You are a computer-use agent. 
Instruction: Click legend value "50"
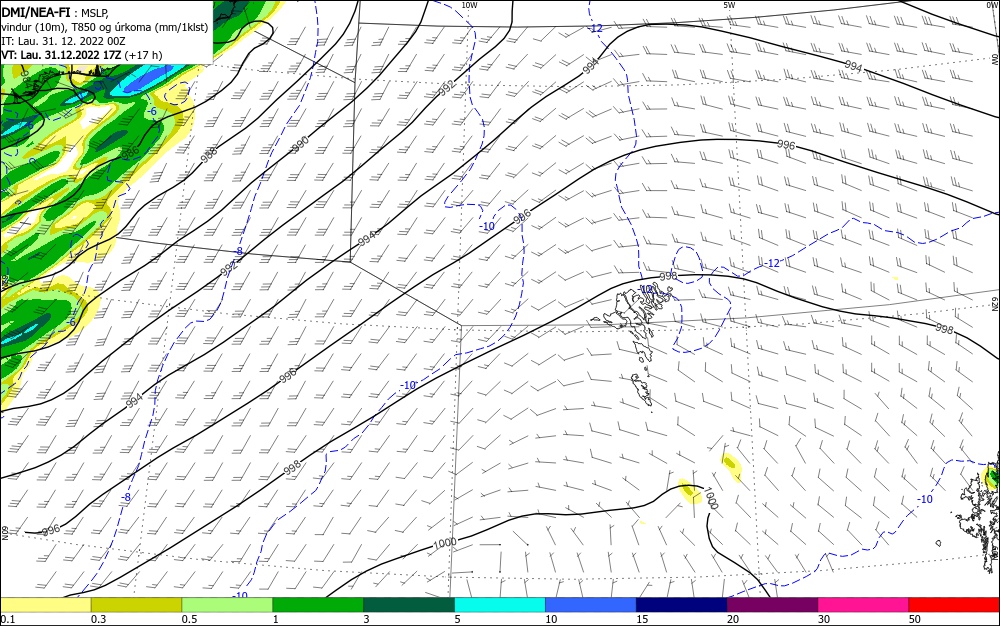[x=915, y=619]
